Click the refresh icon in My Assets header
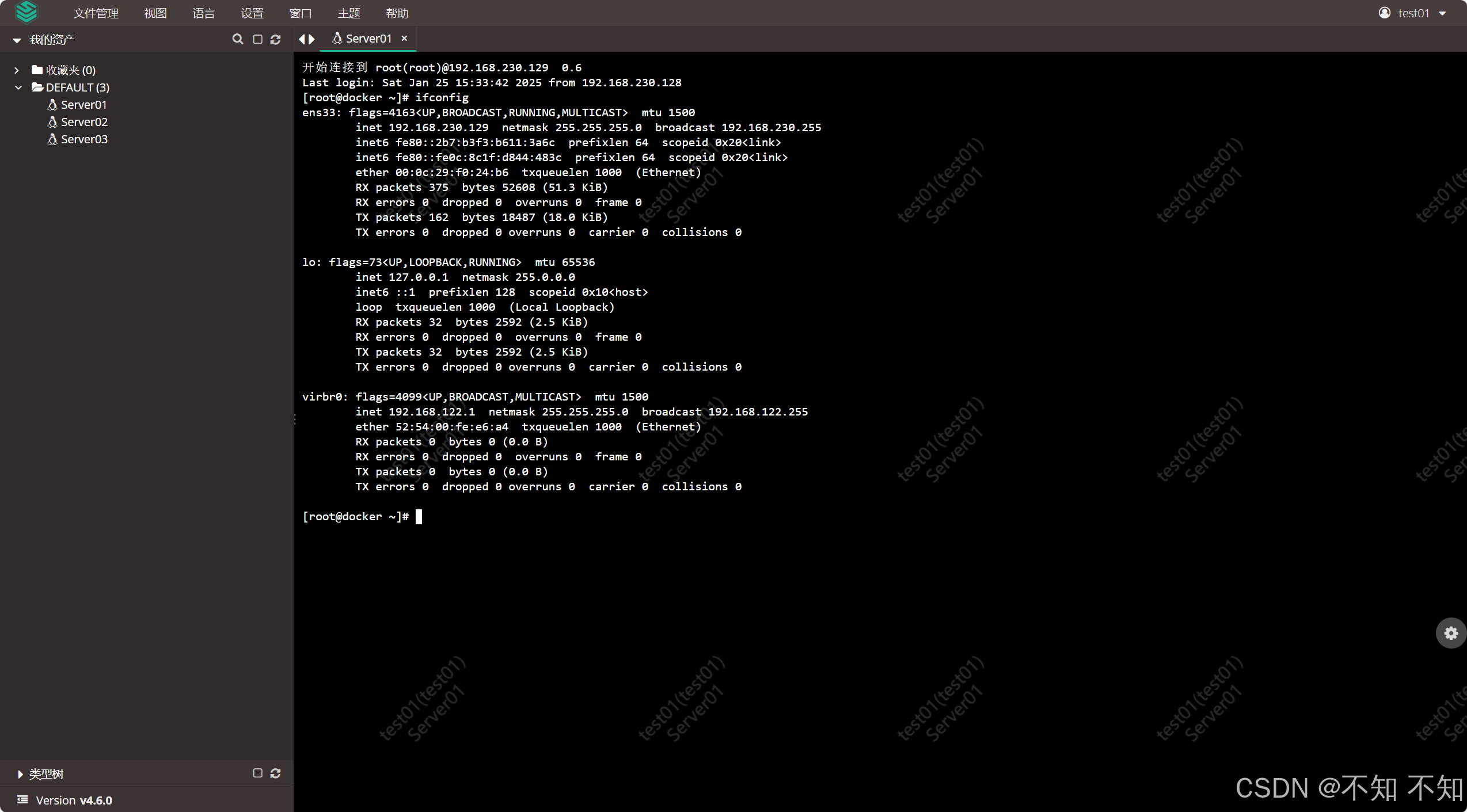 tap(276, 39)
